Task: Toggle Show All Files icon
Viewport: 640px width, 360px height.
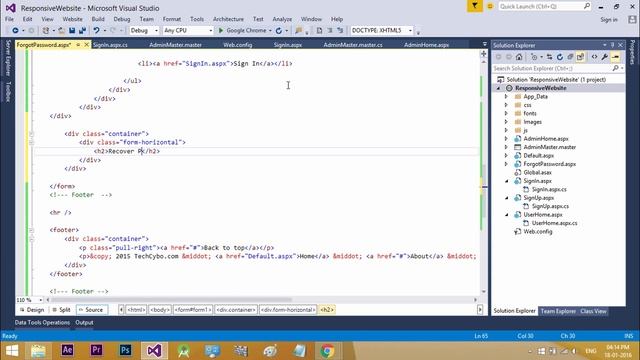Action: [580, 57]
